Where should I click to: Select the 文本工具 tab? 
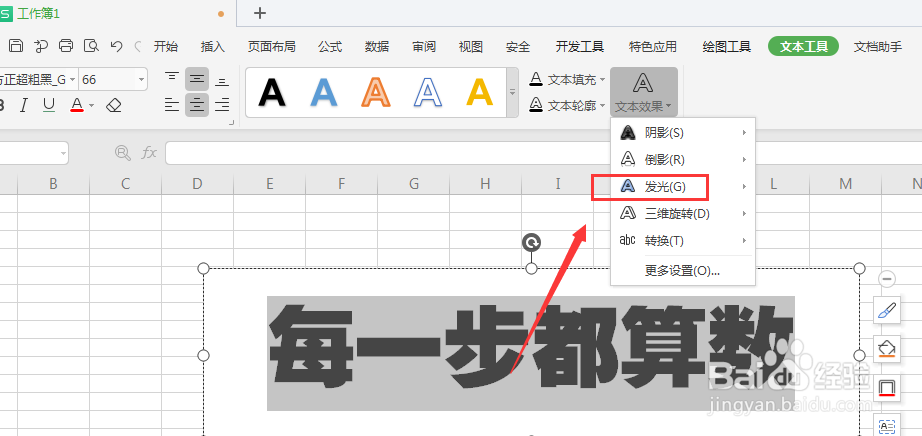803,46
